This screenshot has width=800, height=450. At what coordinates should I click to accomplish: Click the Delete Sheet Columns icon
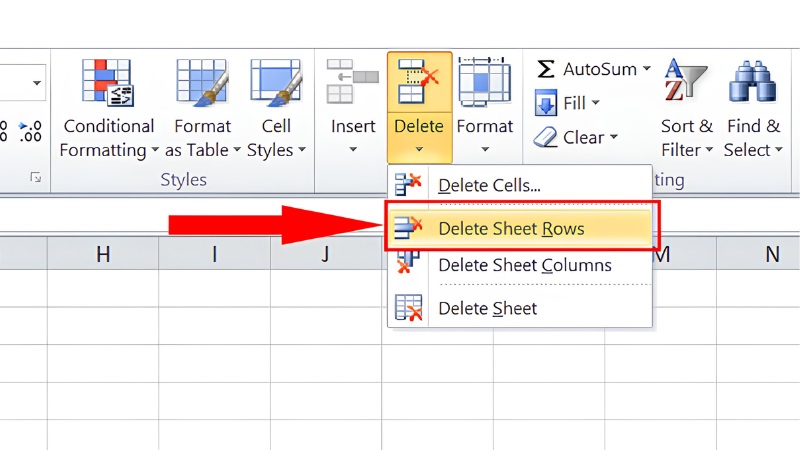[408, 262]
